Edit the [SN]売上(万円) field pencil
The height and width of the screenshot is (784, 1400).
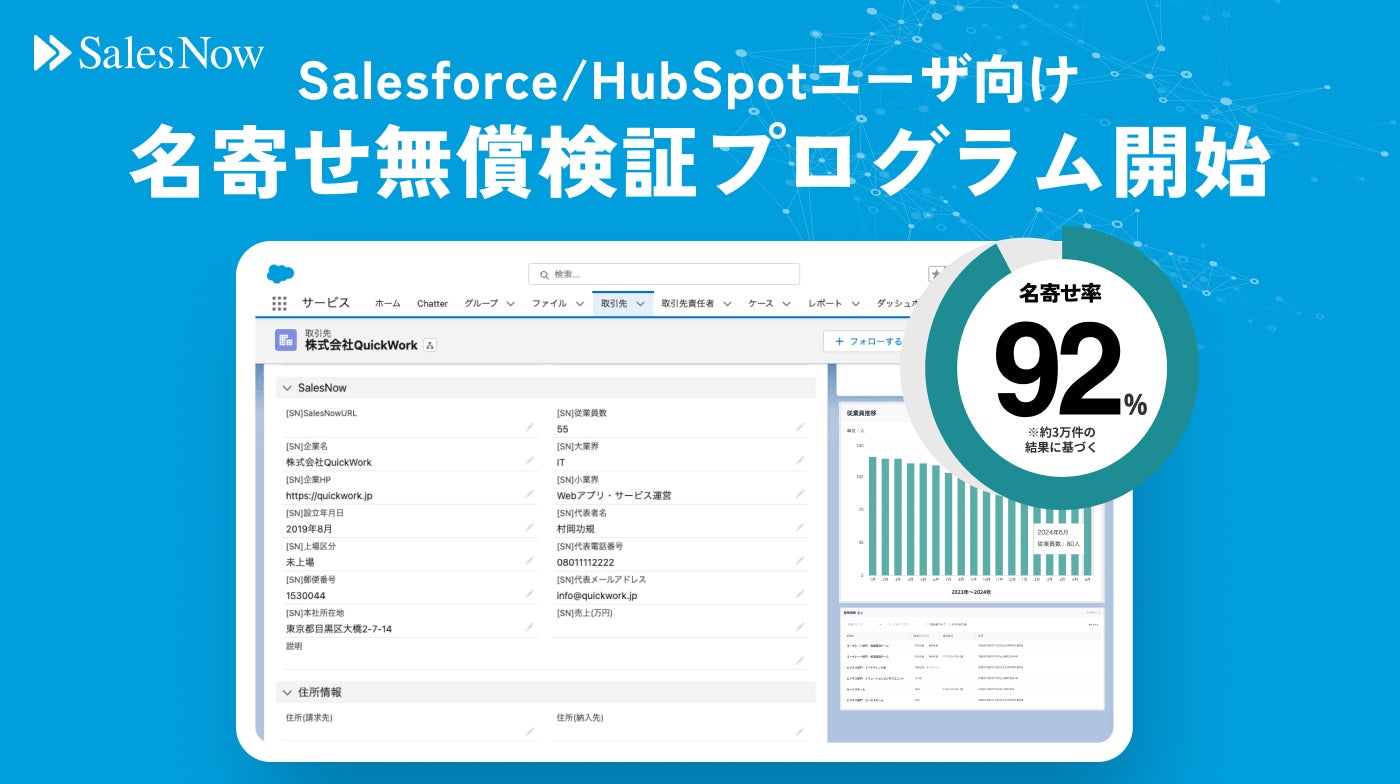pyautogui.click(x=800, y=627)
